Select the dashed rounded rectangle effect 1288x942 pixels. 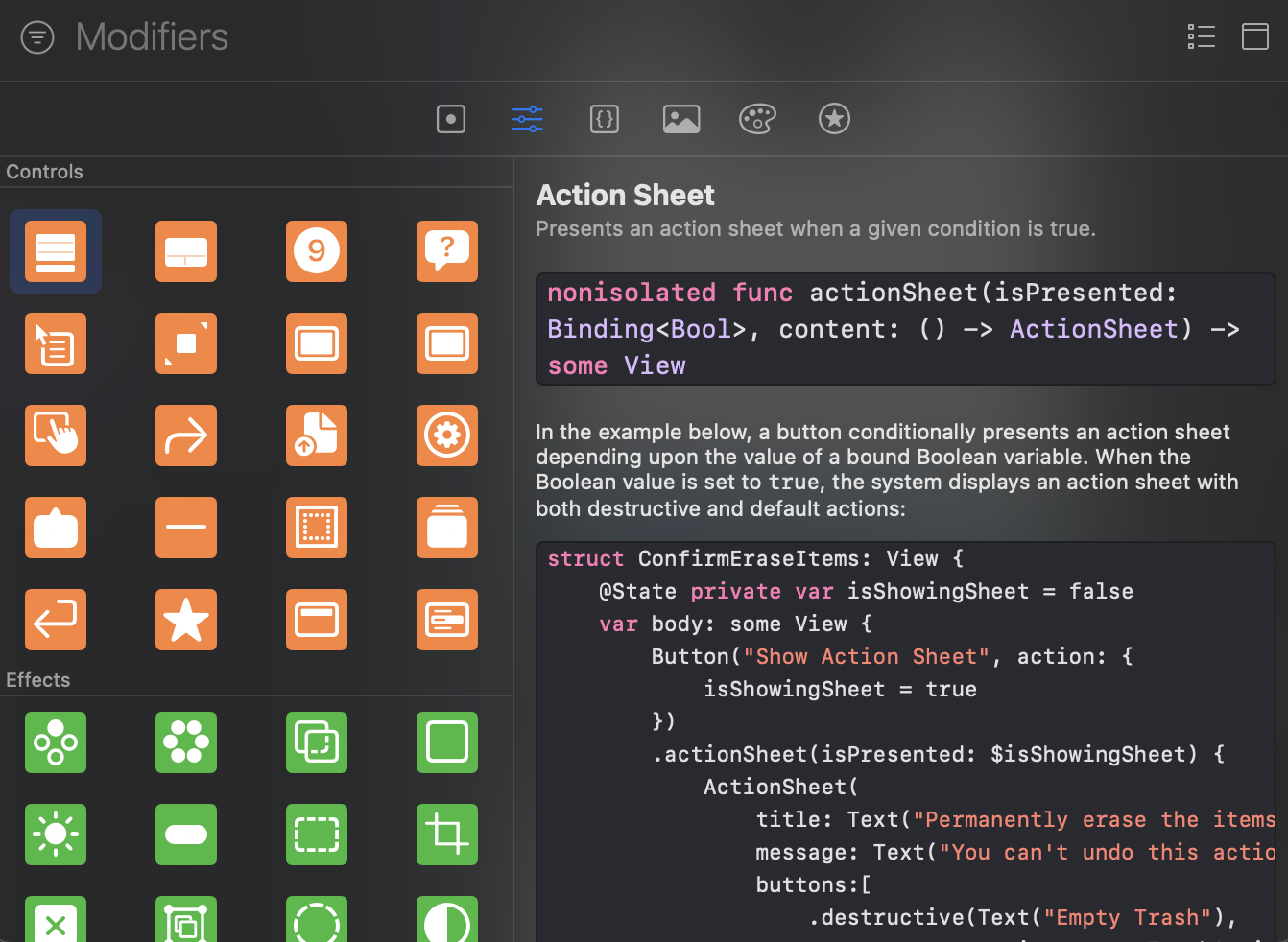pos(317,835)
